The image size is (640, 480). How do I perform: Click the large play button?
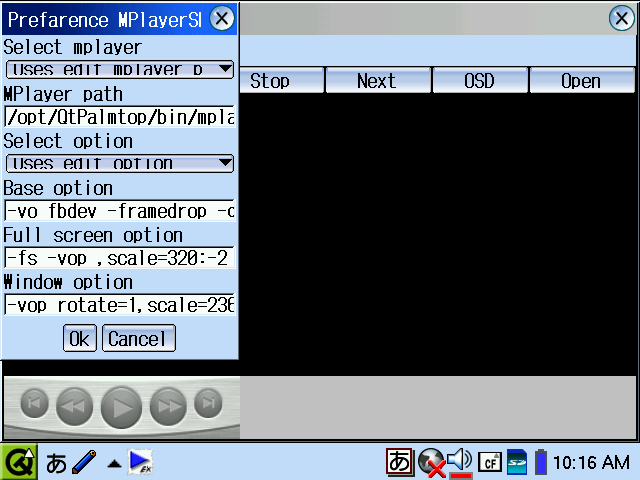(121, 408)
